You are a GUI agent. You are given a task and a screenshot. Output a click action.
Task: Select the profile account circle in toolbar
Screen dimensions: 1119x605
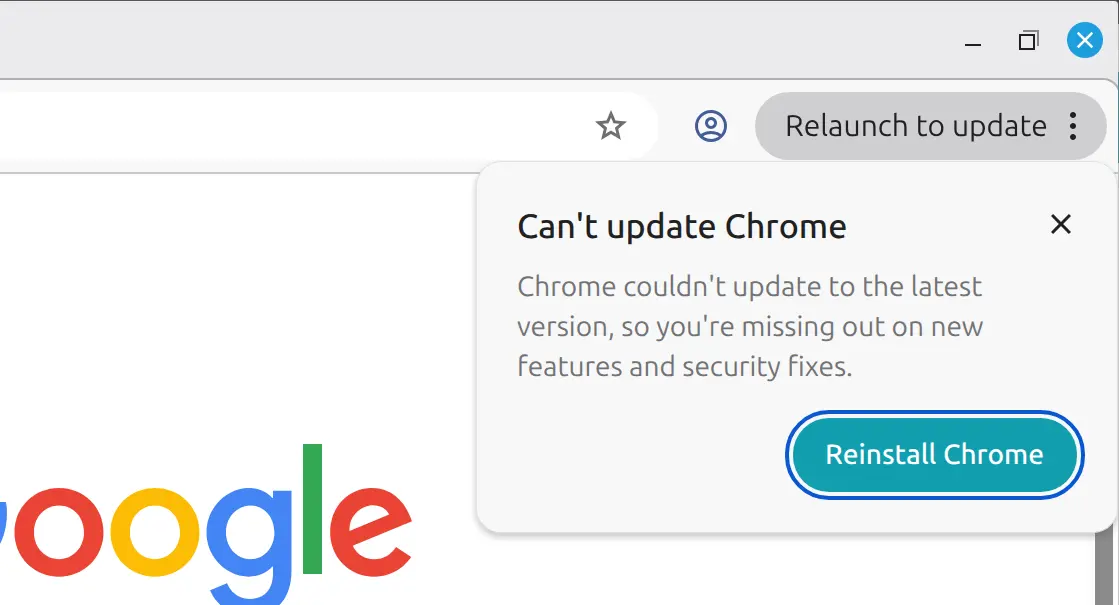[x=711, y=126]
